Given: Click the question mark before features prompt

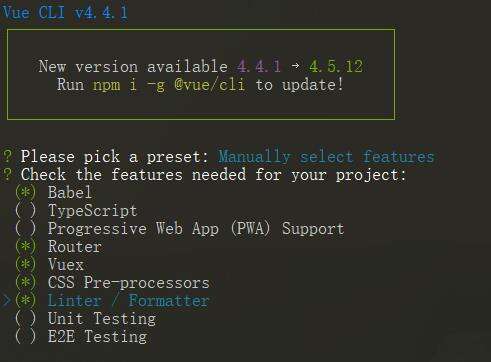Looking at the screenshot, I should click(8, 174).
